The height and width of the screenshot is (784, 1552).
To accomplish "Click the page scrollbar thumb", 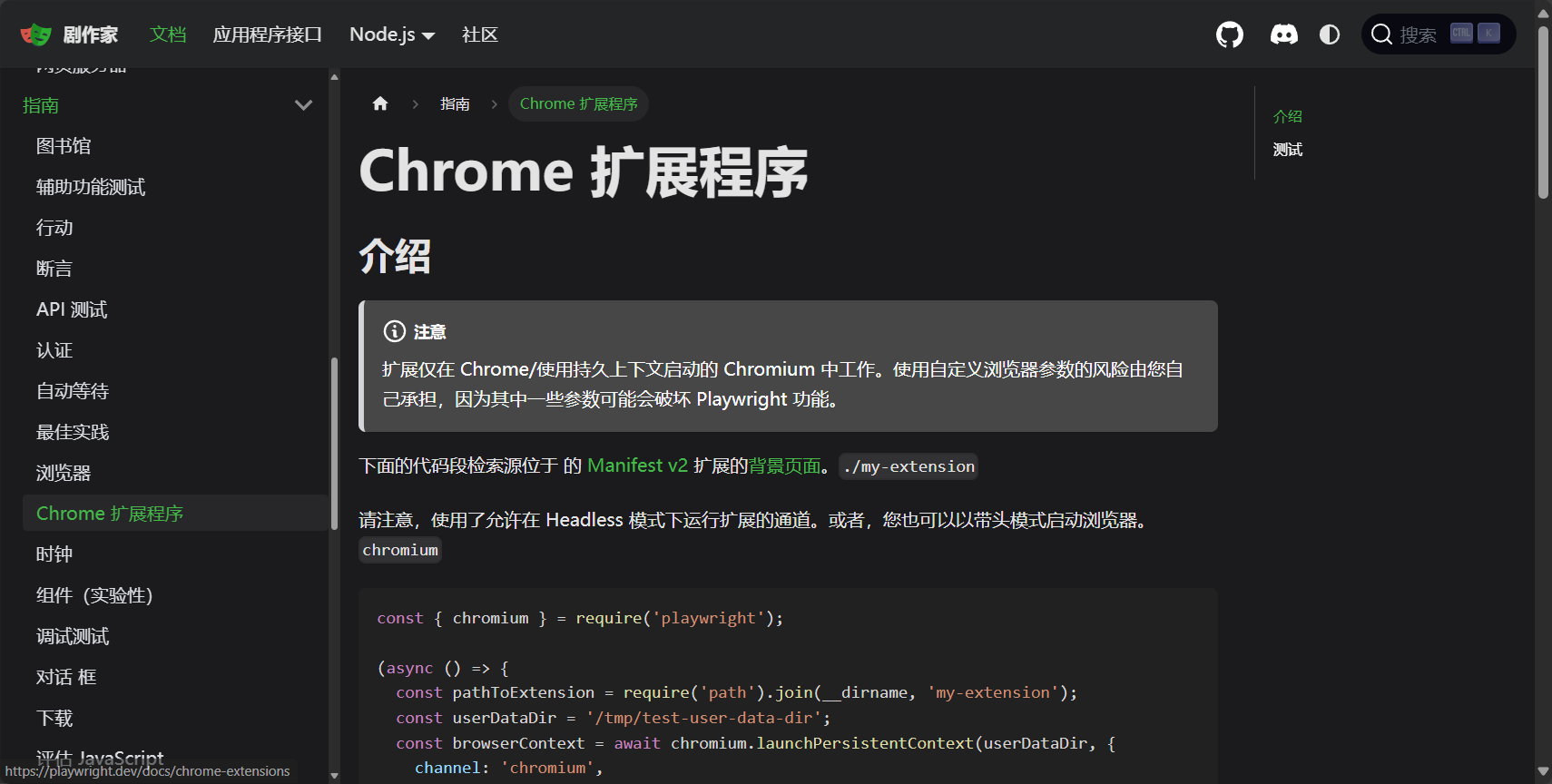I will pyautogui.click(x=1543, y=112).
